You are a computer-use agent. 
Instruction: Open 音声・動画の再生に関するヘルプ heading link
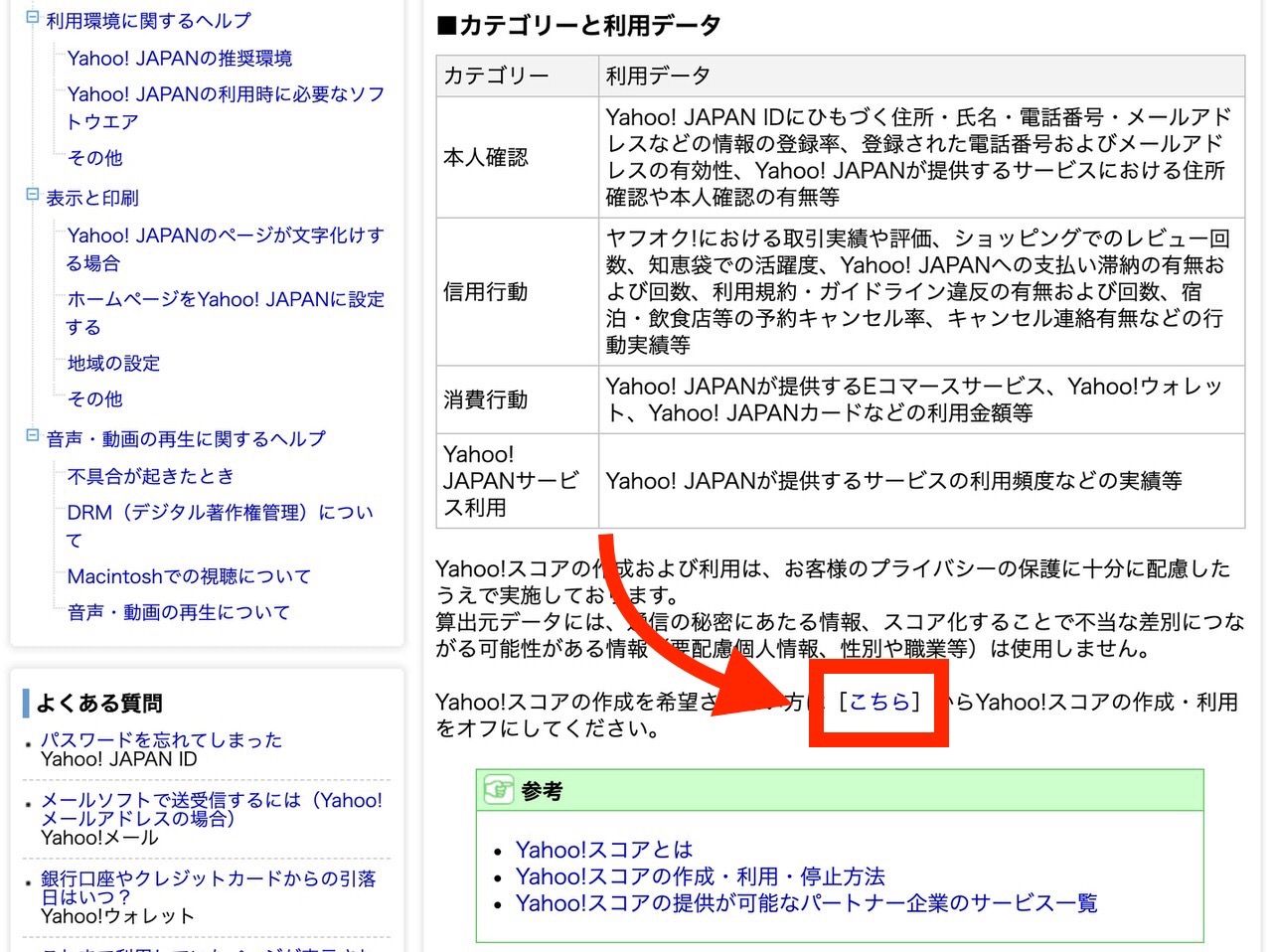coord(186,438)
